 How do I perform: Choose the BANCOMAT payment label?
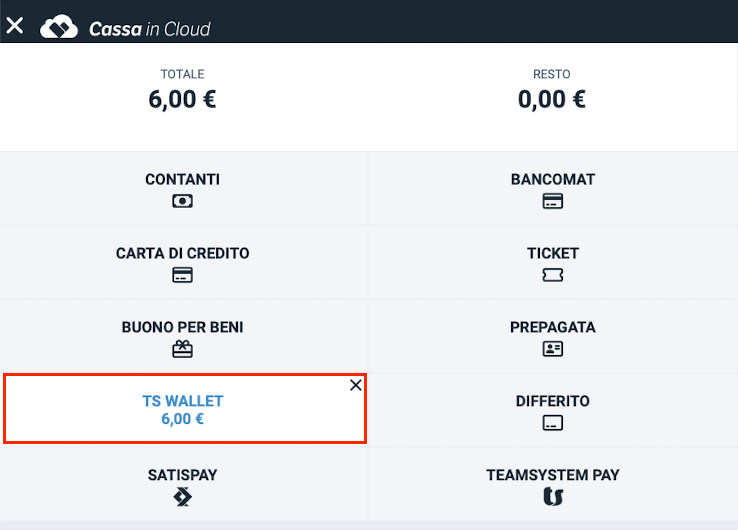coord(552,180)
